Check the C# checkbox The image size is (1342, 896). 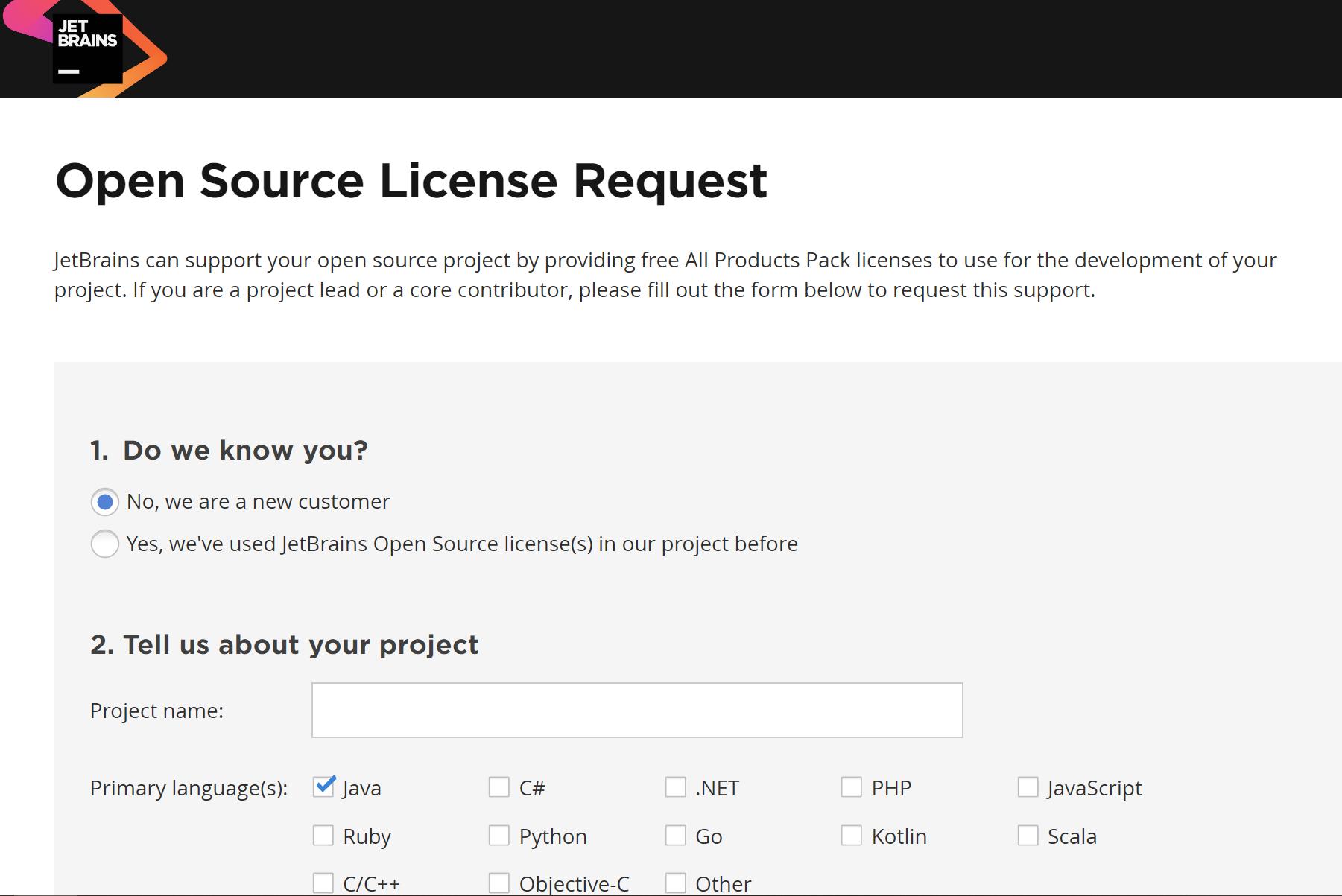click(499, 787)
